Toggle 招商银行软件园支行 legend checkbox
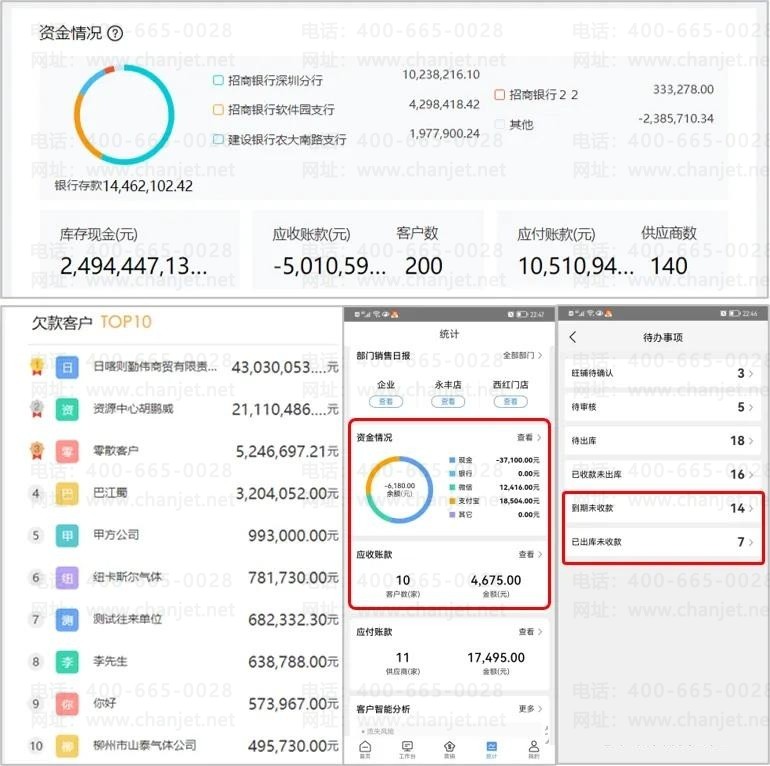The width and height of the screenshot is (770, 766). pyautogui.click(x=218, y=109)
